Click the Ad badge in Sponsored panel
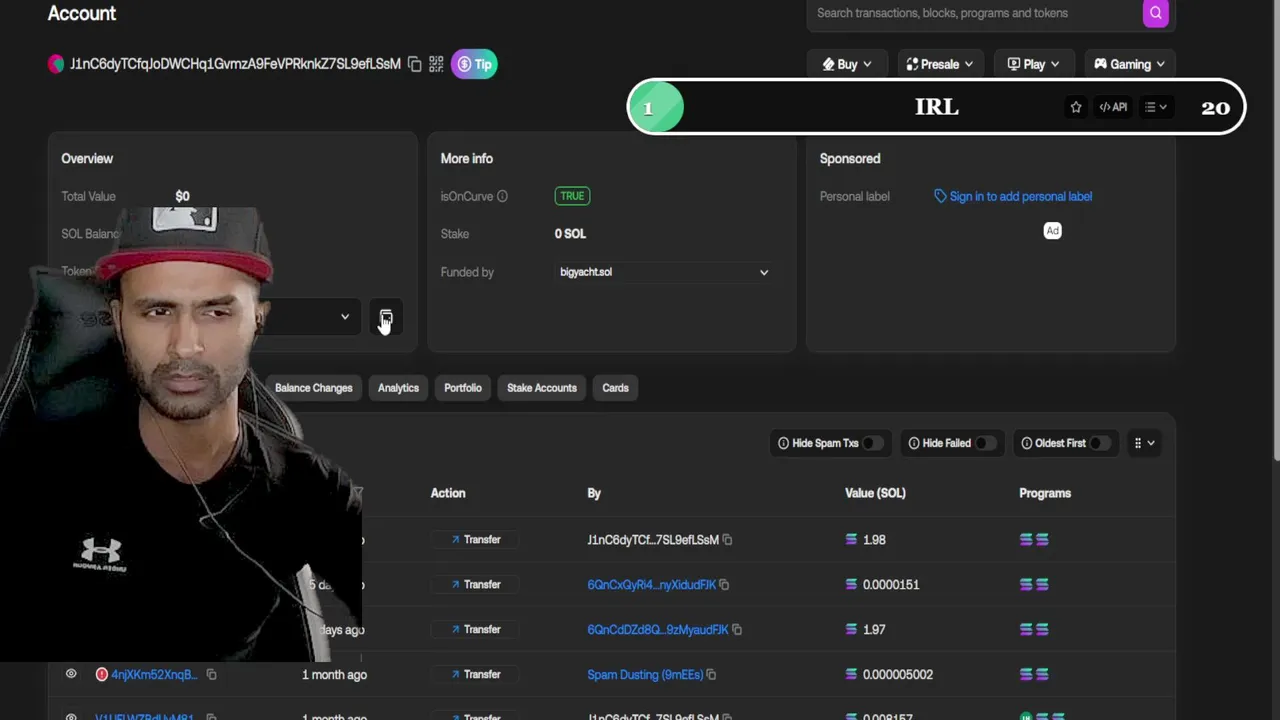The image size is (1280, 720). point(1052,231)
